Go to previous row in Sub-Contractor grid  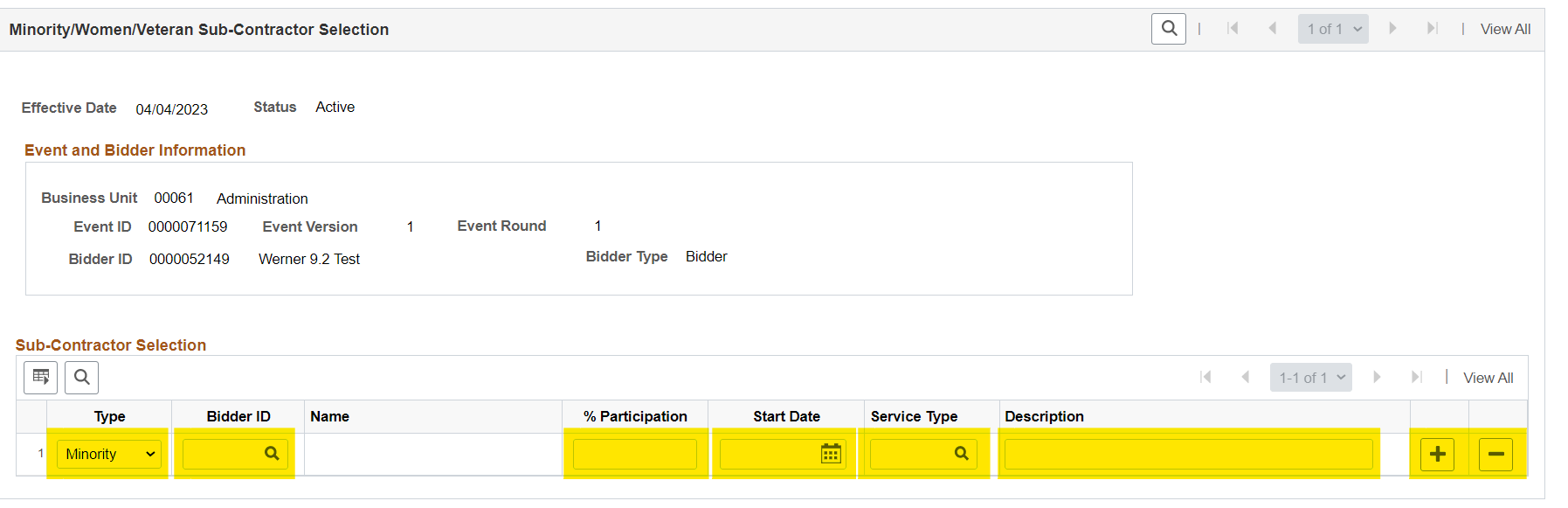1246,378
